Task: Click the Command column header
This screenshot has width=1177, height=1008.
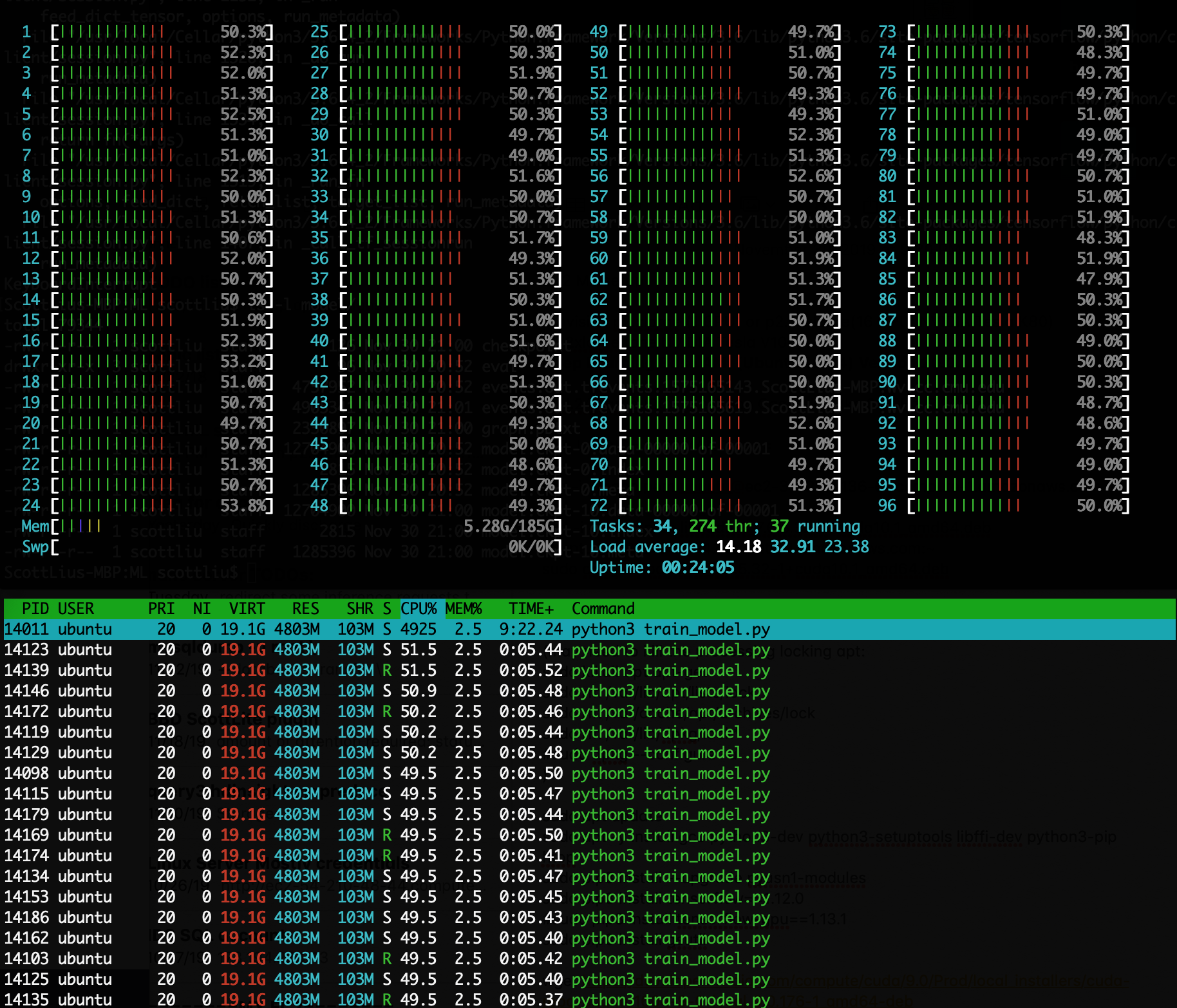Action: point(603,608)
